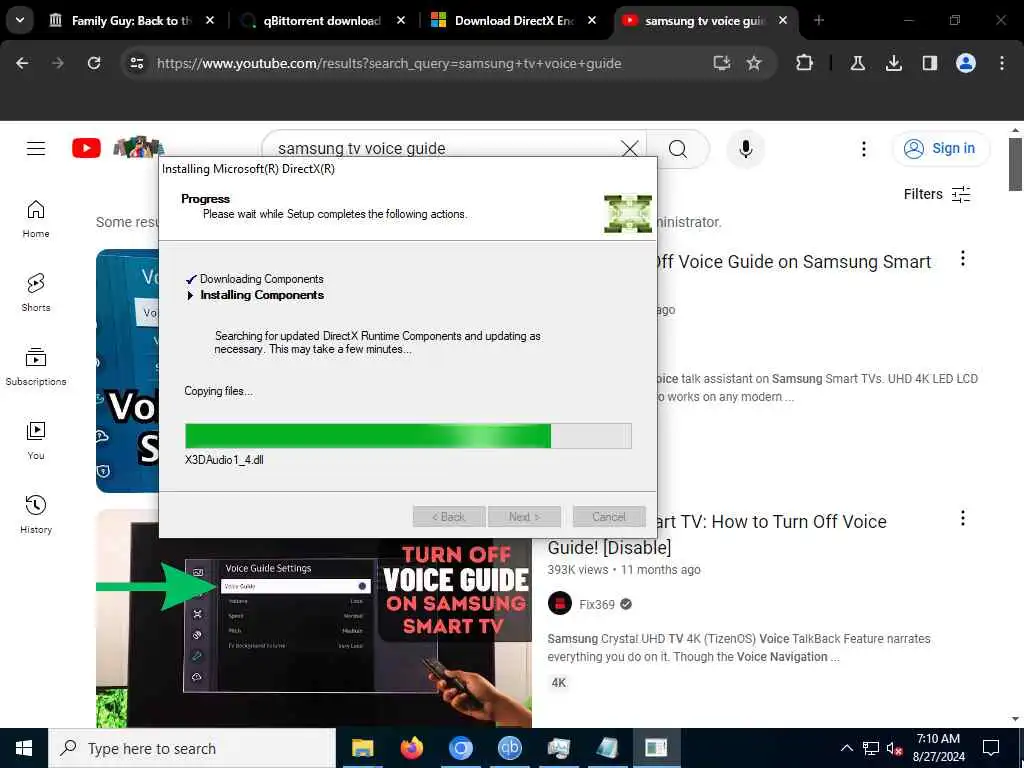1024x768 pixels.
Task: Go forward in browser history
Action: tap(57, 63)
